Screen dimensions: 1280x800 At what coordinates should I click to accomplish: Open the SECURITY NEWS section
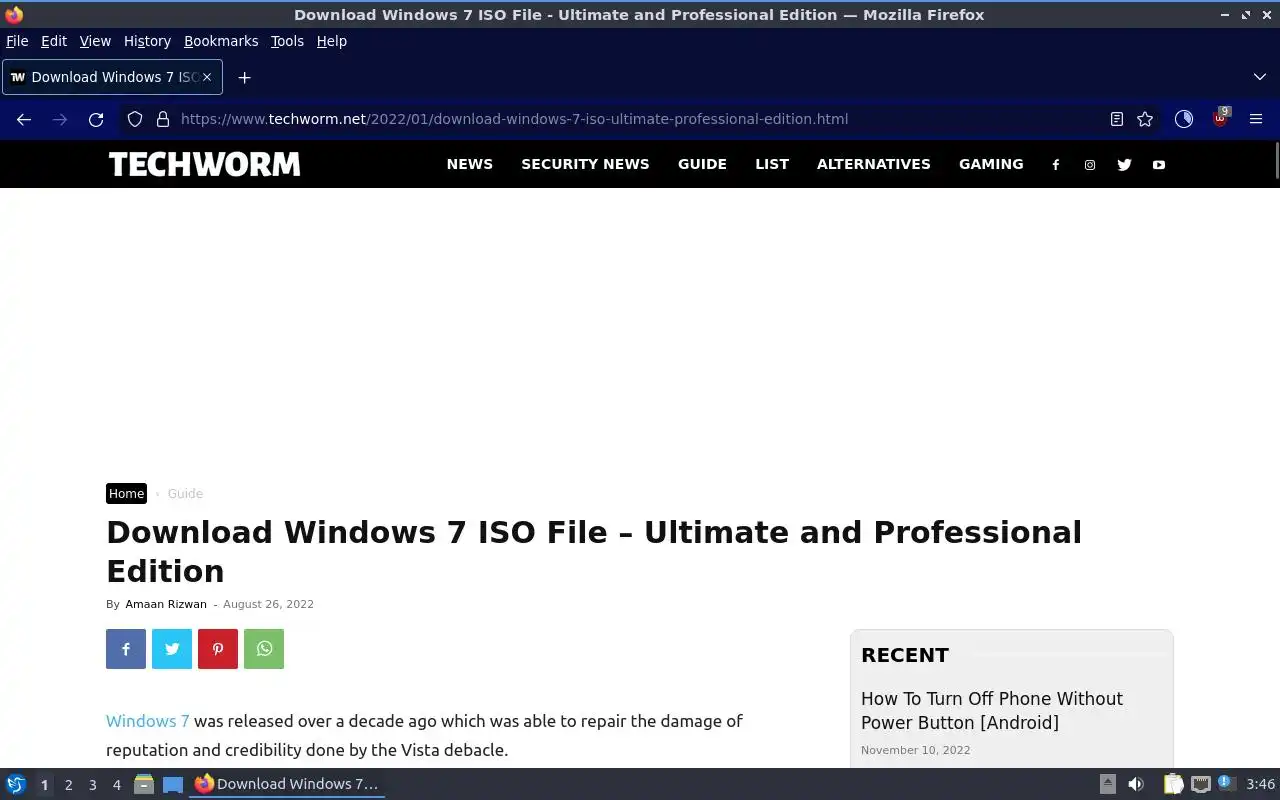(585, 164)
